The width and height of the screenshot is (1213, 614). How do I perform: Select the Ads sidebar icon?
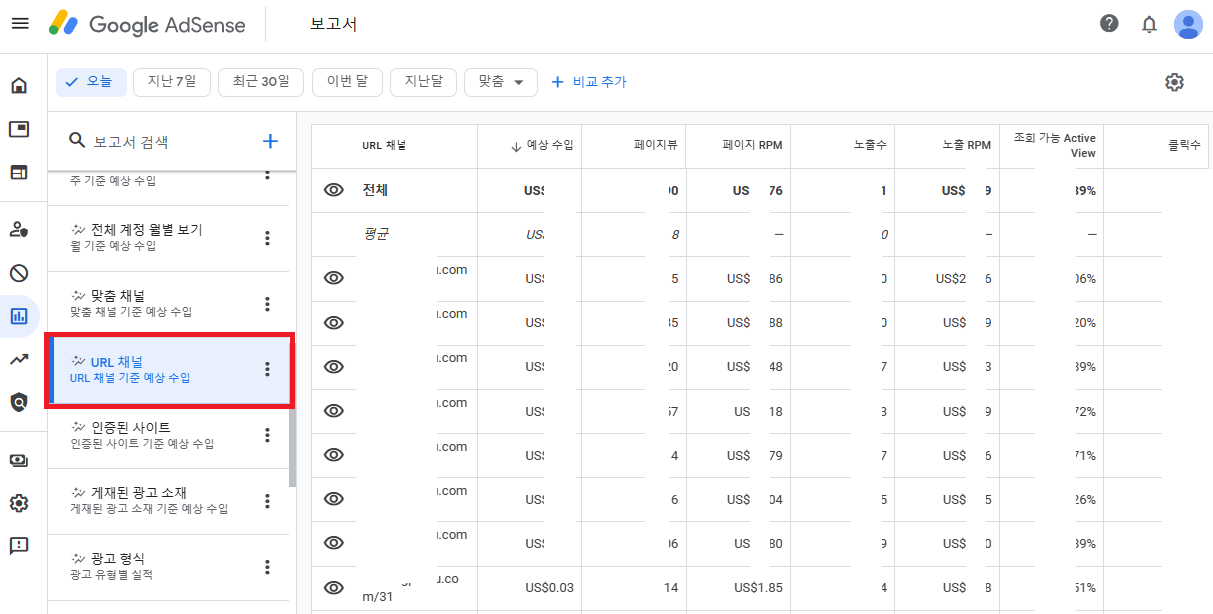[20, 130]
